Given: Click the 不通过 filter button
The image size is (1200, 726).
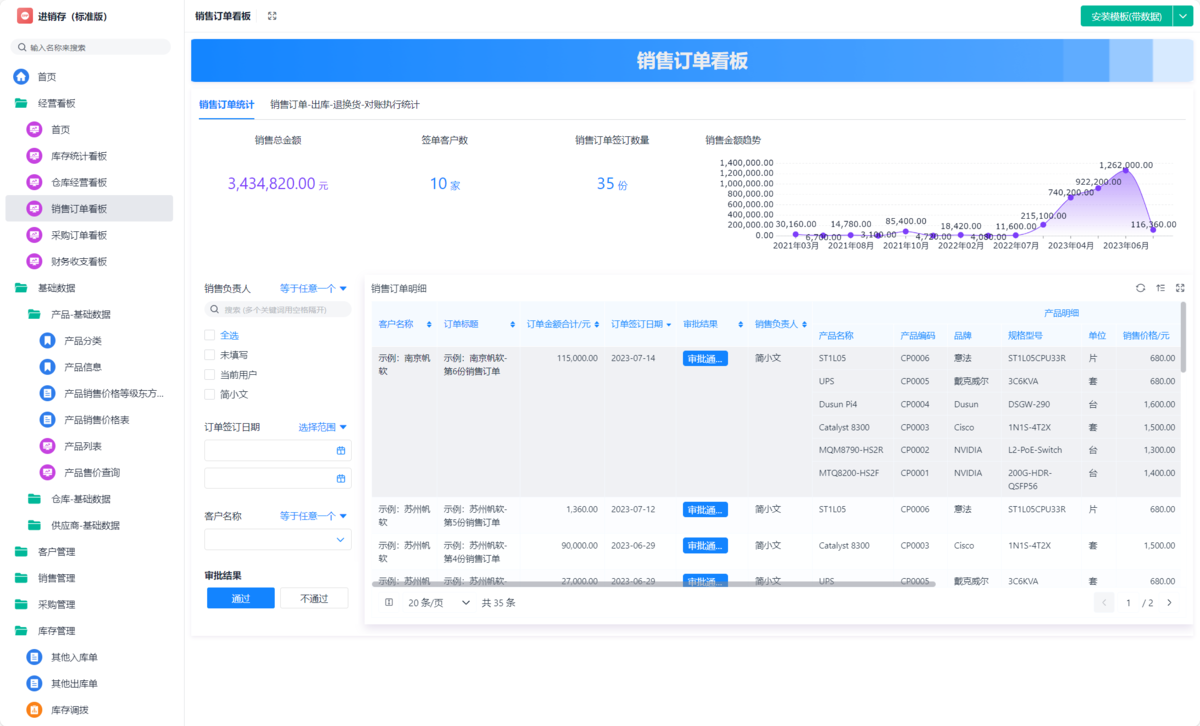Looking at the screenshot, I should [314, 598].
